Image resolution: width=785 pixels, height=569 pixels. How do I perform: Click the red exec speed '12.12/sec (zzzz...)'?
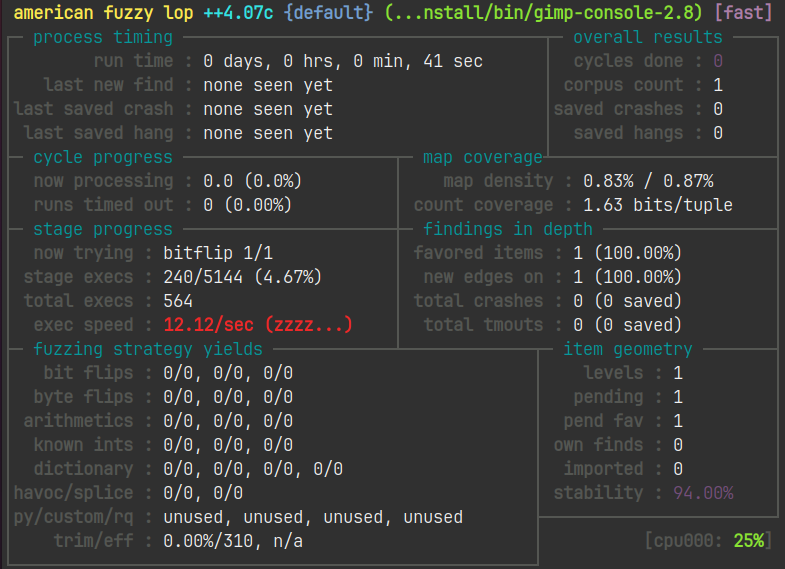coord(258,325)
